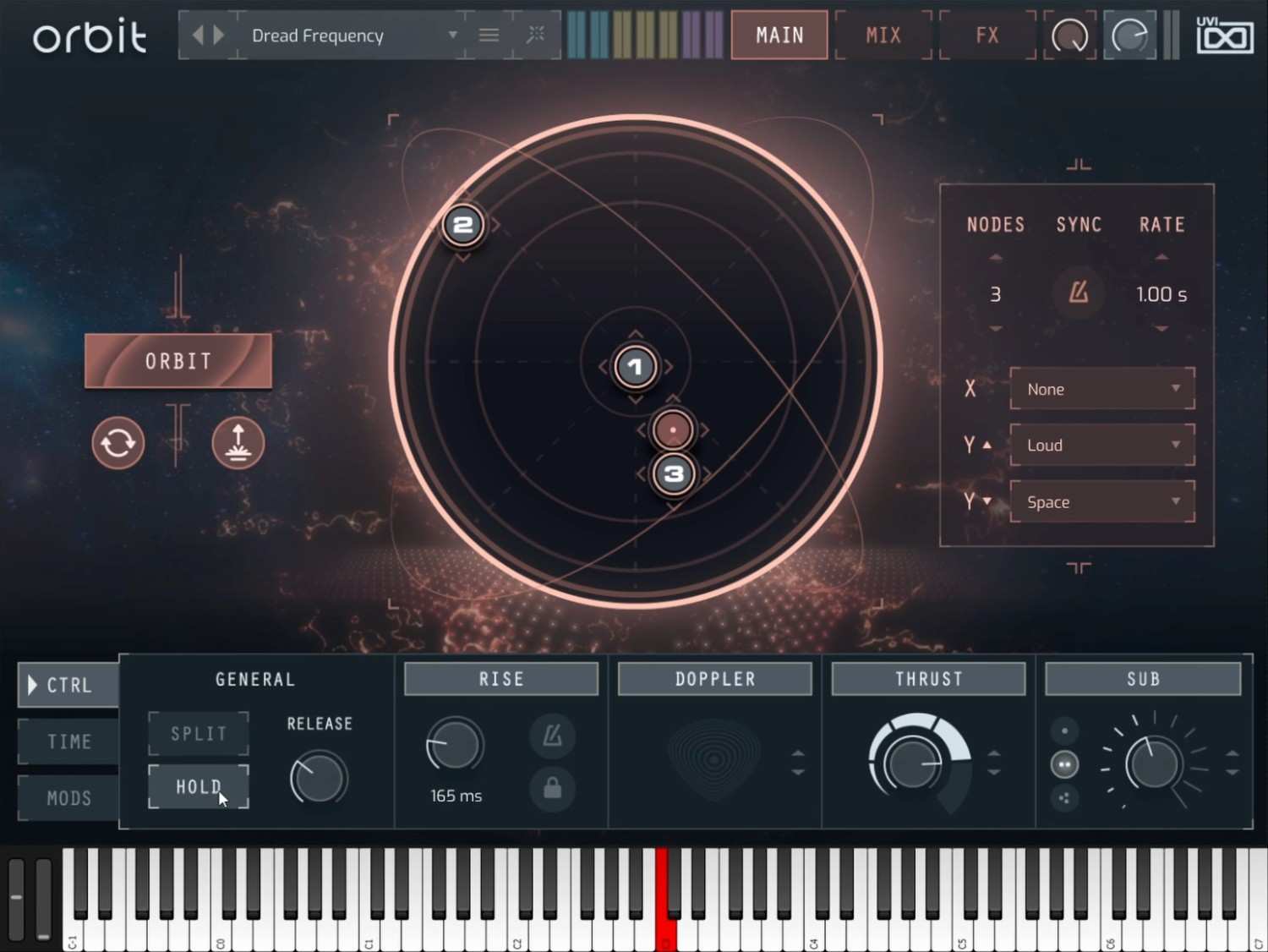
Task: Open the Loud modulation dropdown
Action: tap(1101, 446)
